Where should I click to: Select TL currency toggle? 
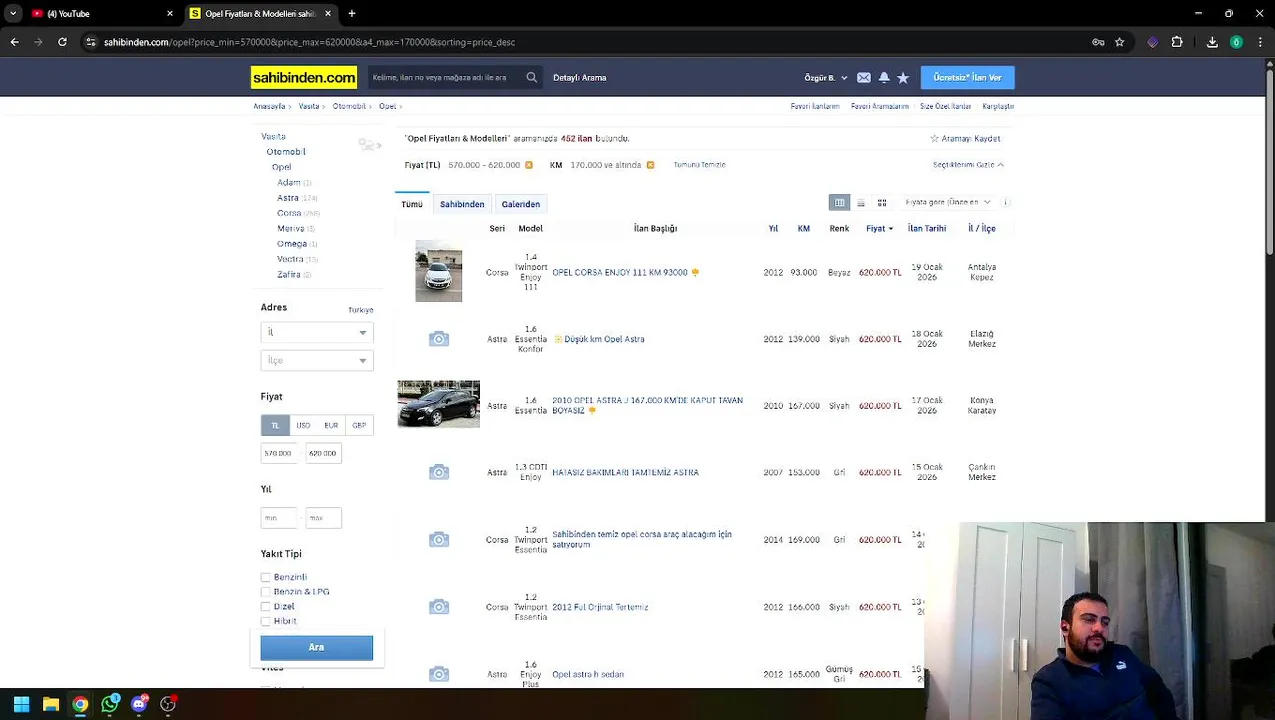[x=275, y=425]
